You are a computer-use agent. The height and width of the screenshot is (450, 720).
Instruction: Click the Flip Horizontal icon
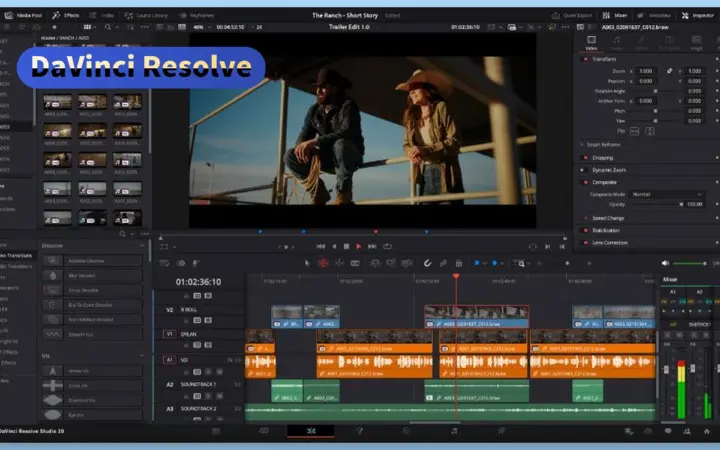(635, 131)
